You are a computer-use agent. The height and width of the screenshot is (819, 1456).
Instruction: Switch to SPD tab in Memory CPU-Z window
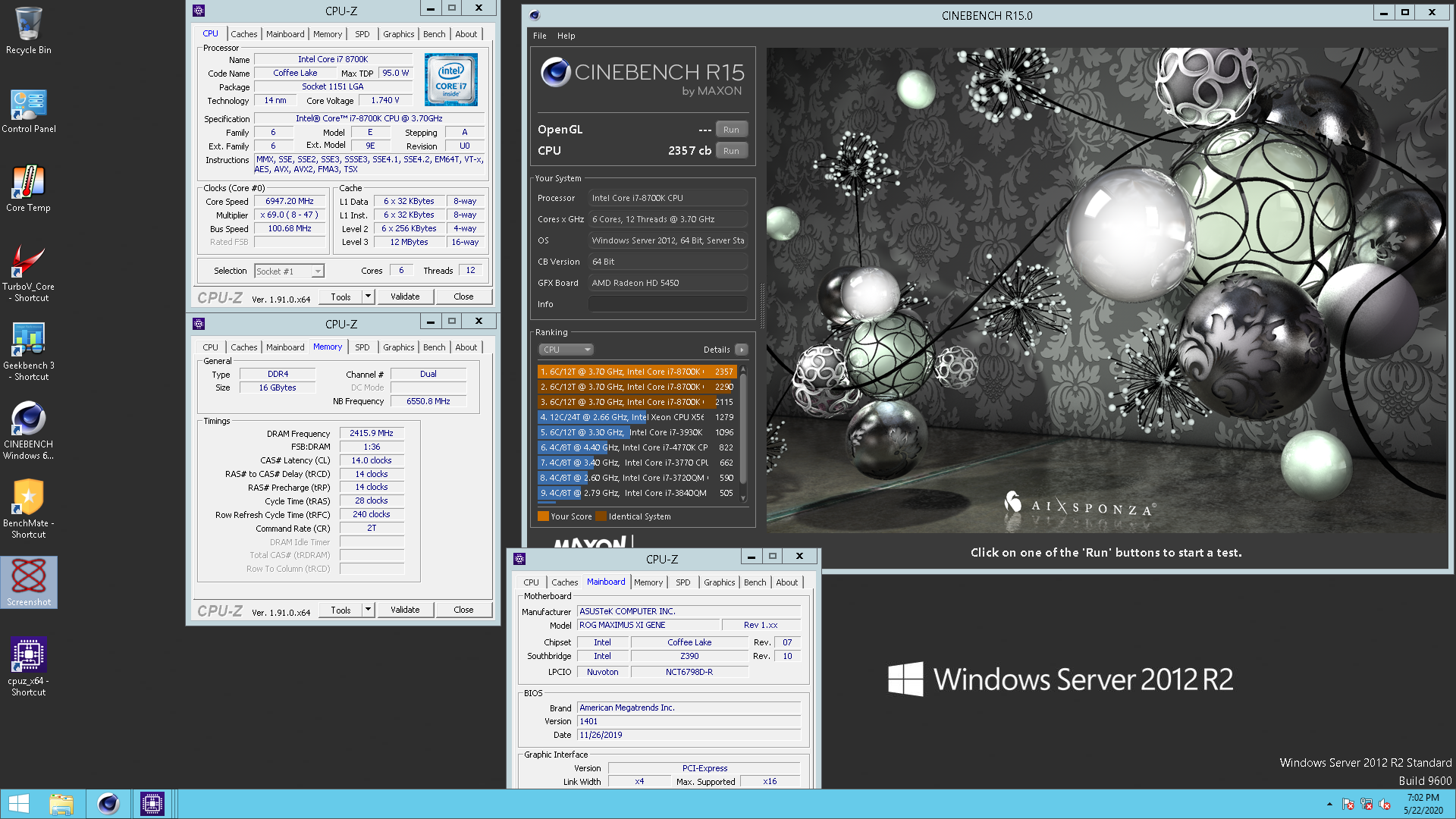click(362, 347)
